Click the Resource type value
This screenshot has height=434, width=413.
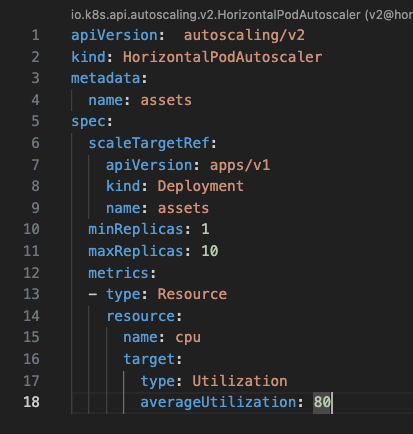192,294
